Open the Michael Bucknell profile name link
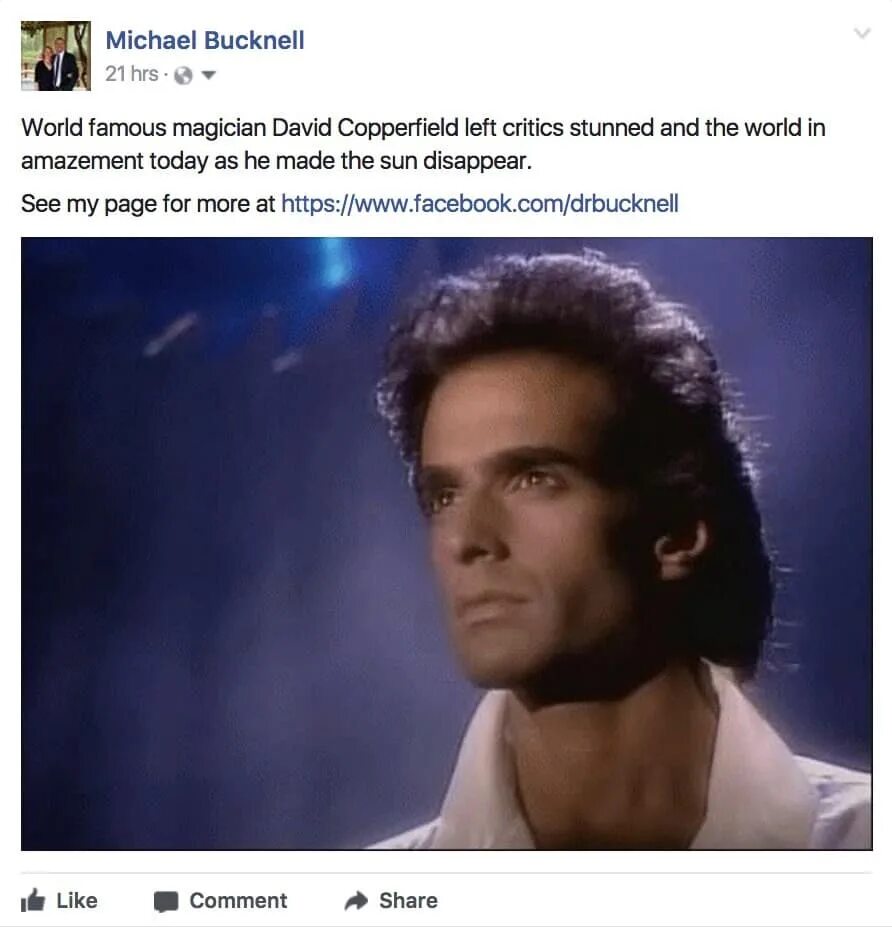This screenshot has width=892, height=927. [205, 40]
